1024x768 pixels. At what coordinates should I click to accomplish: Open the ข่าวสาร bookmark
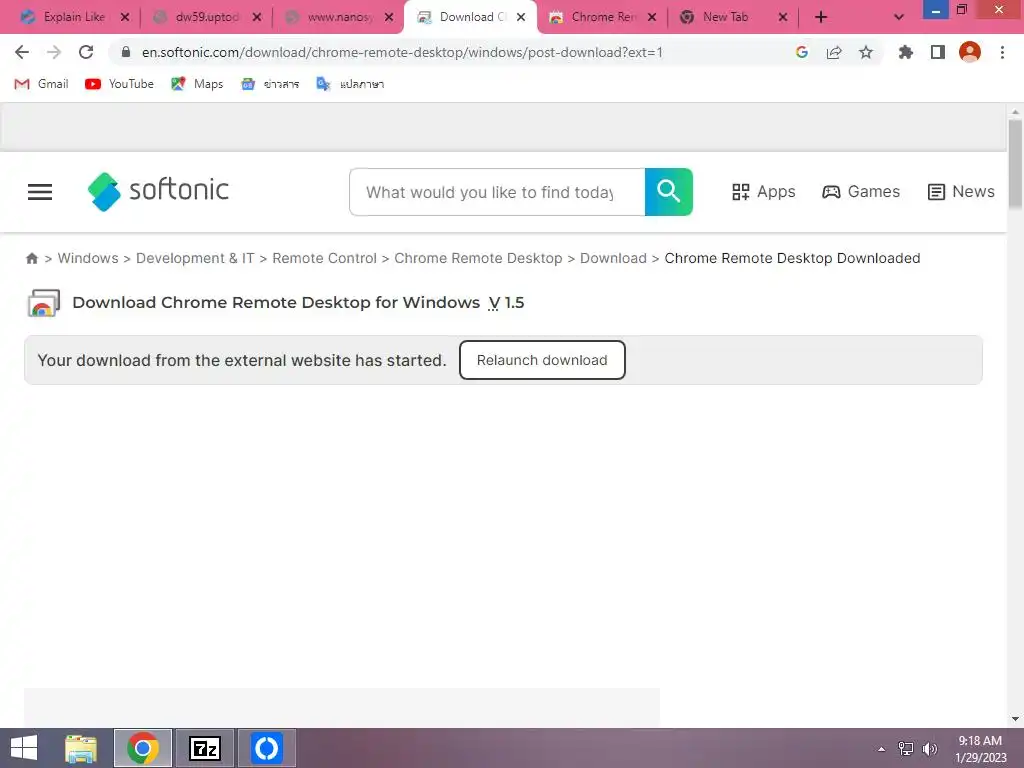(x=270, y=84)
